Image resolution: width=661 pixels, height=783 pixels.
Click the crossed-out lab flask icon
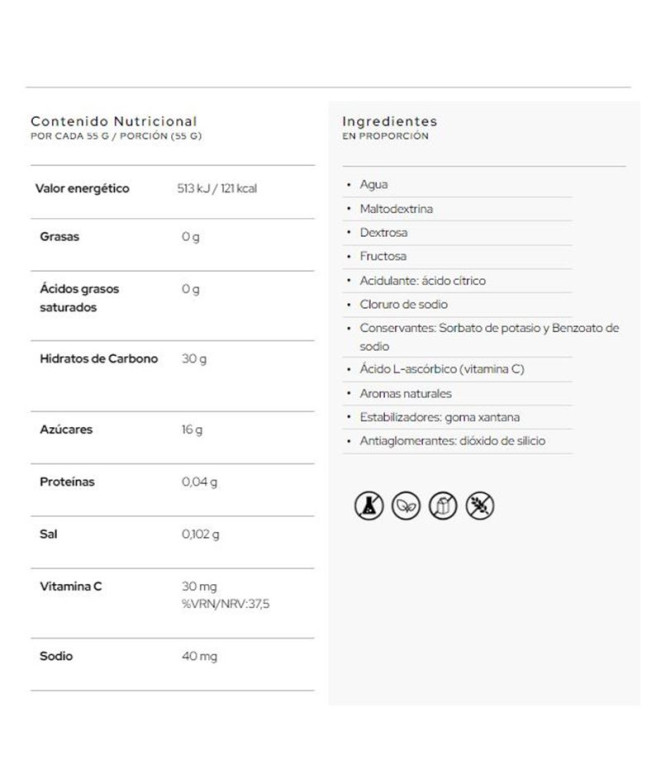369,506
